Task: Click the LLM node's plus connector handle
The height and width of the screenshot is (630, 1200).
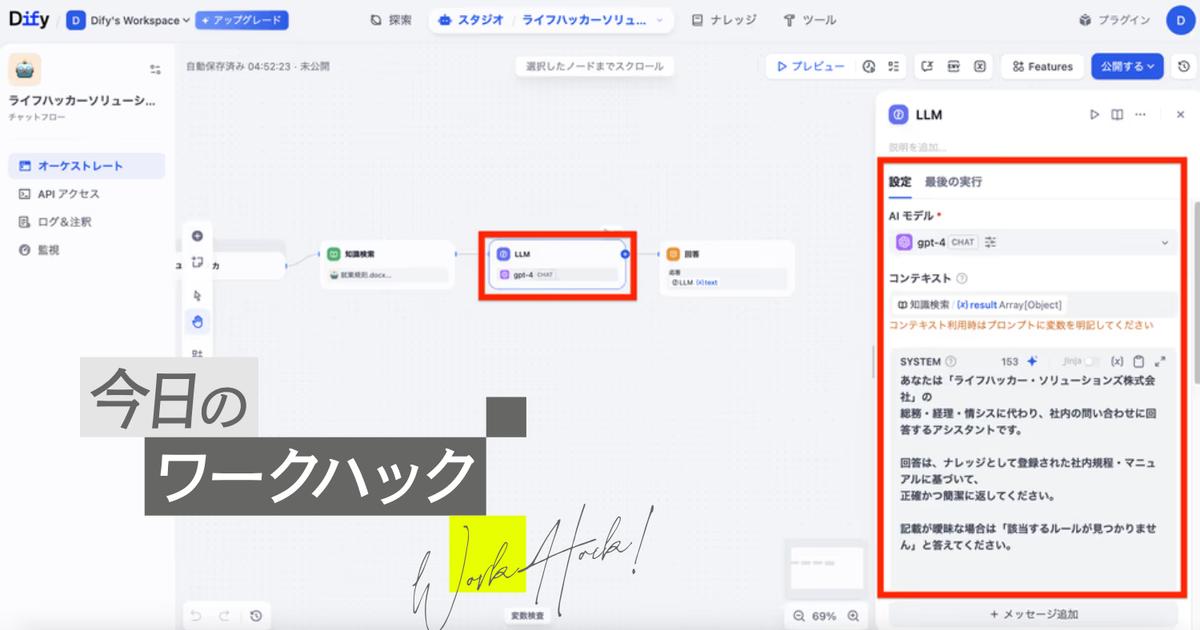Action: pos(625,254)
